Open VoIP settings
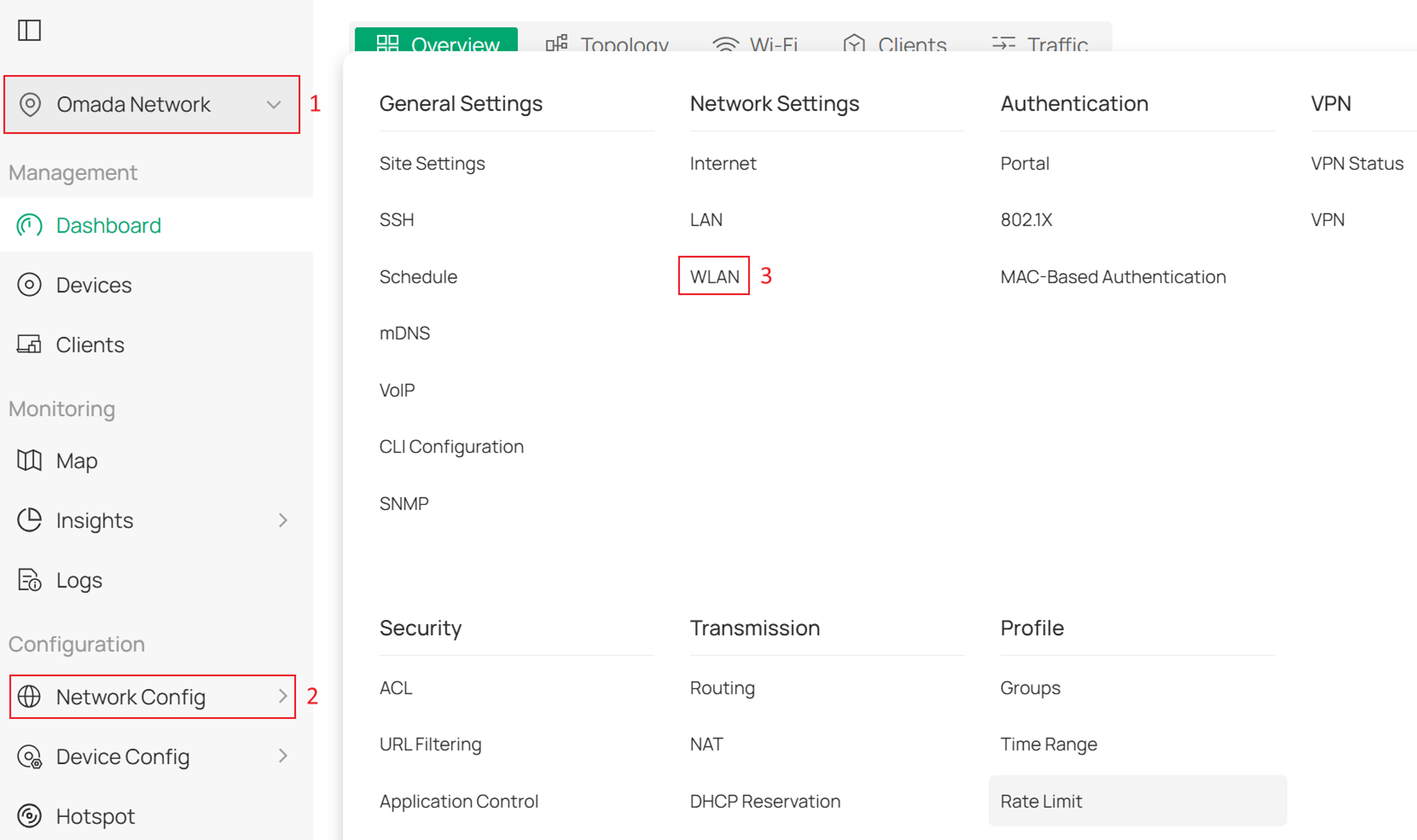This screenshot has width=1417, height=840. (397, 390)
